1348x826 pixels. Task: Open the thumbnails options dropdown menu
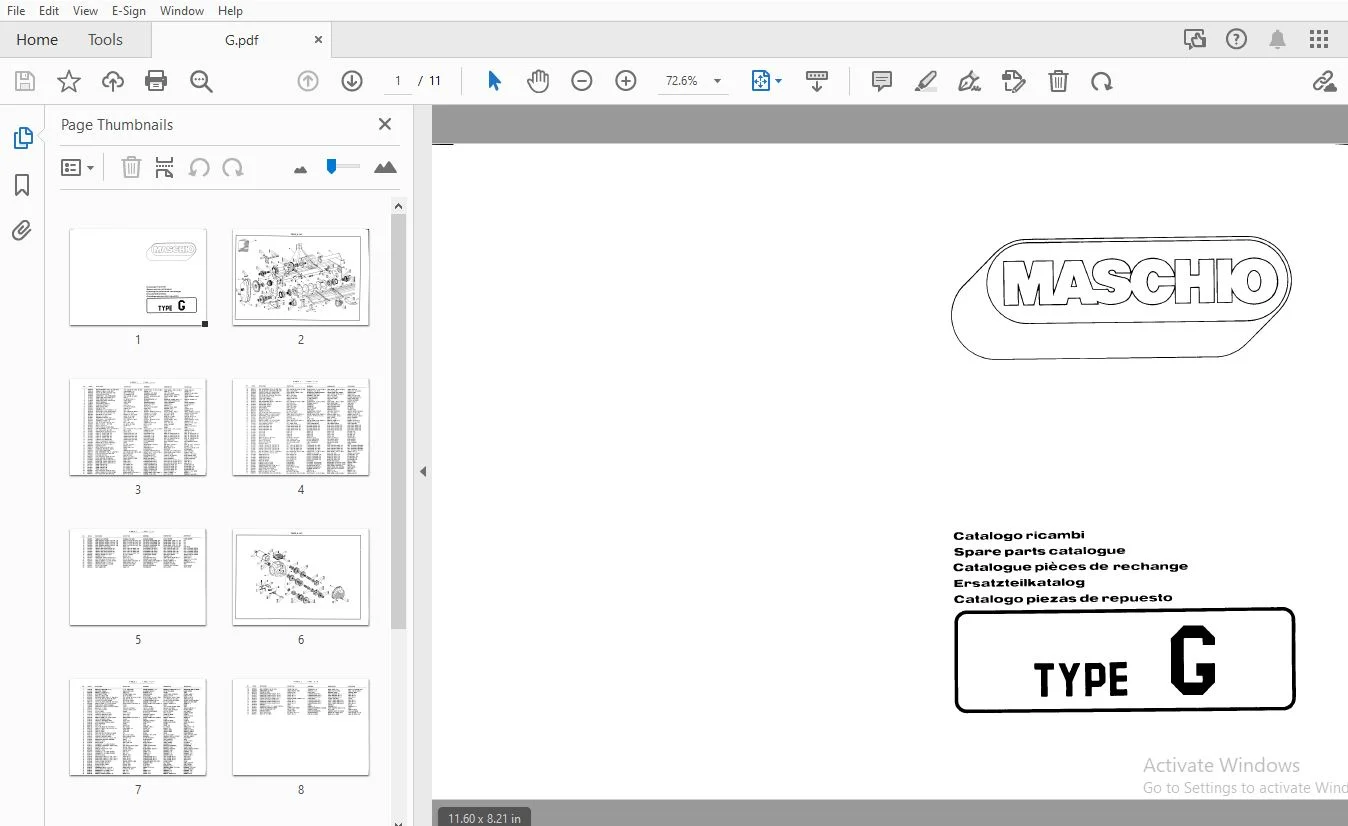(77, 167)
